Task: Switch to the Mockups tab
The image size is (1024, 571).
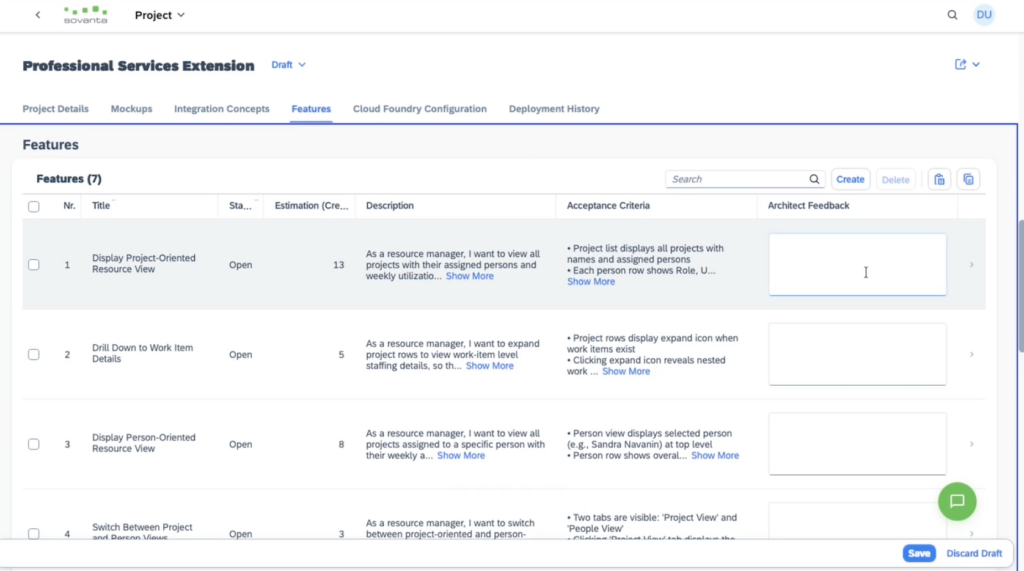Action: [x=131, y=109]
